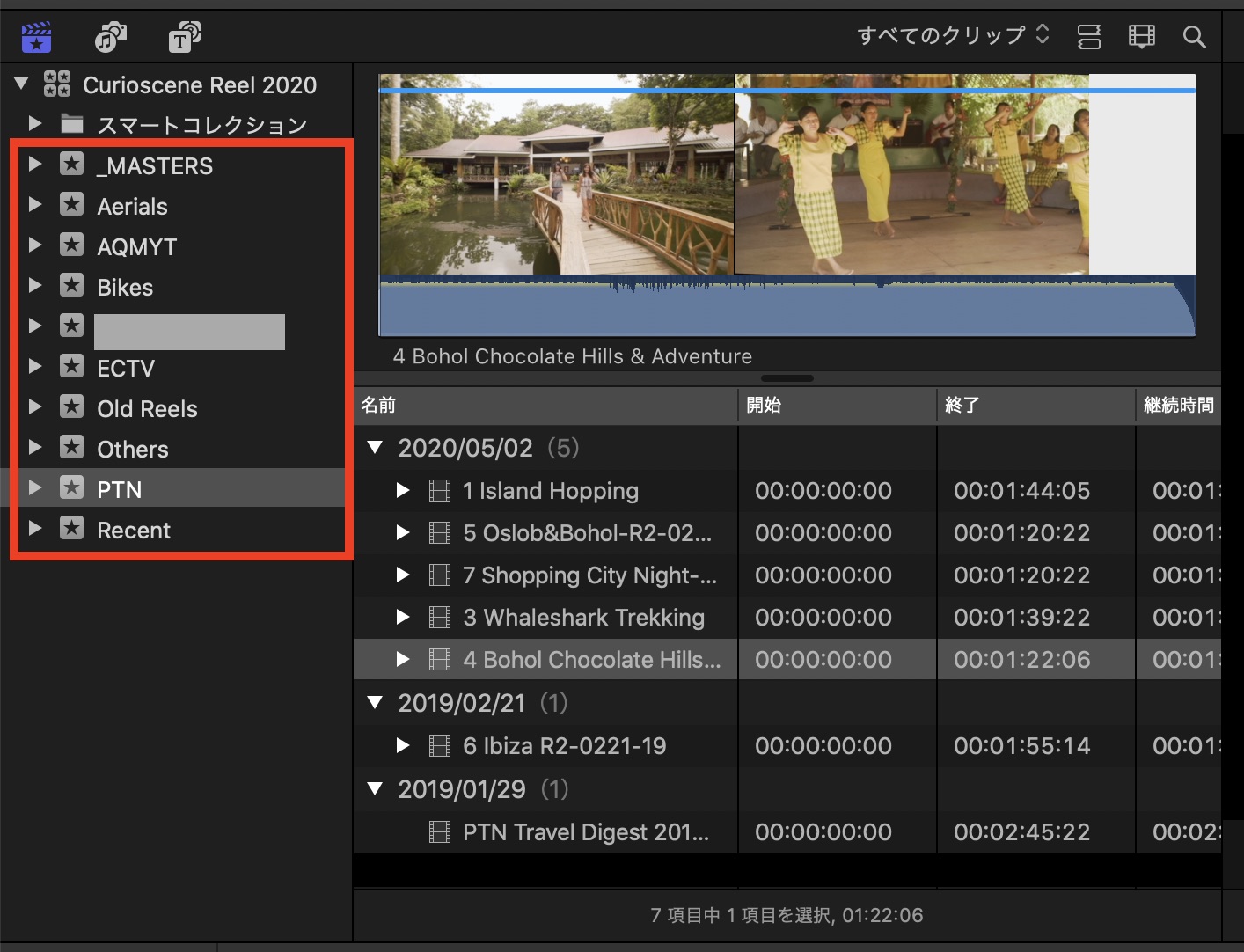Type a name in the renamed collection field
This screenshot has height=952, width=1244.
pos(188,332)
